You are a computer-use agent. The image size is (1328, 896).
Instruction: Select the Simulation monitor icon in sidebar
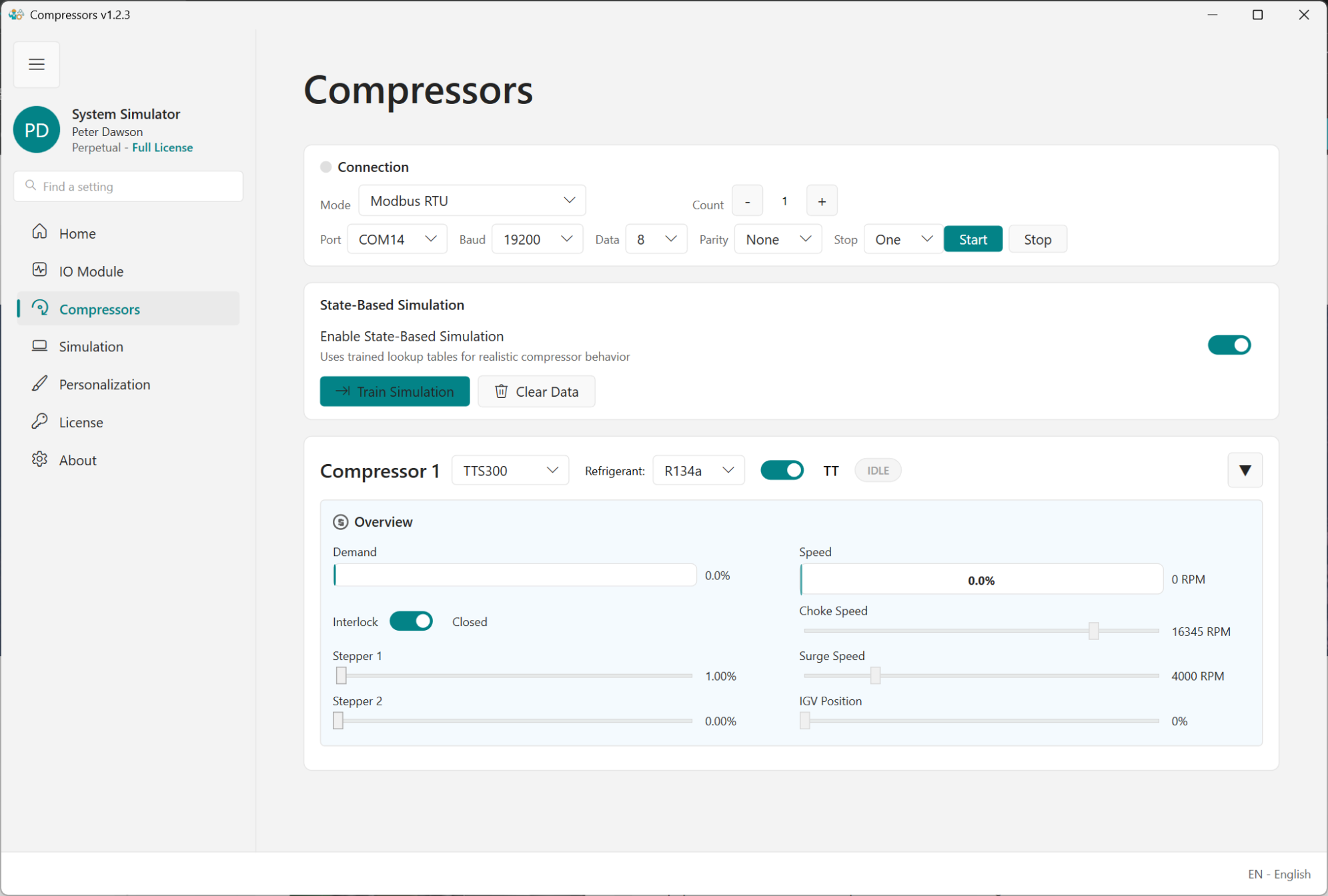click(x=40, y=346)
